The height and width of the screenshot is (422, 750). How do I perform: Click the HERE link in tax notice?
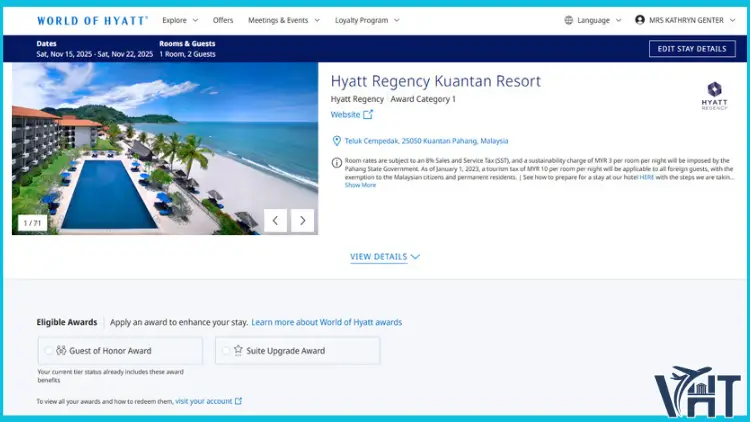pyautogui.click(x=646, y=177)
